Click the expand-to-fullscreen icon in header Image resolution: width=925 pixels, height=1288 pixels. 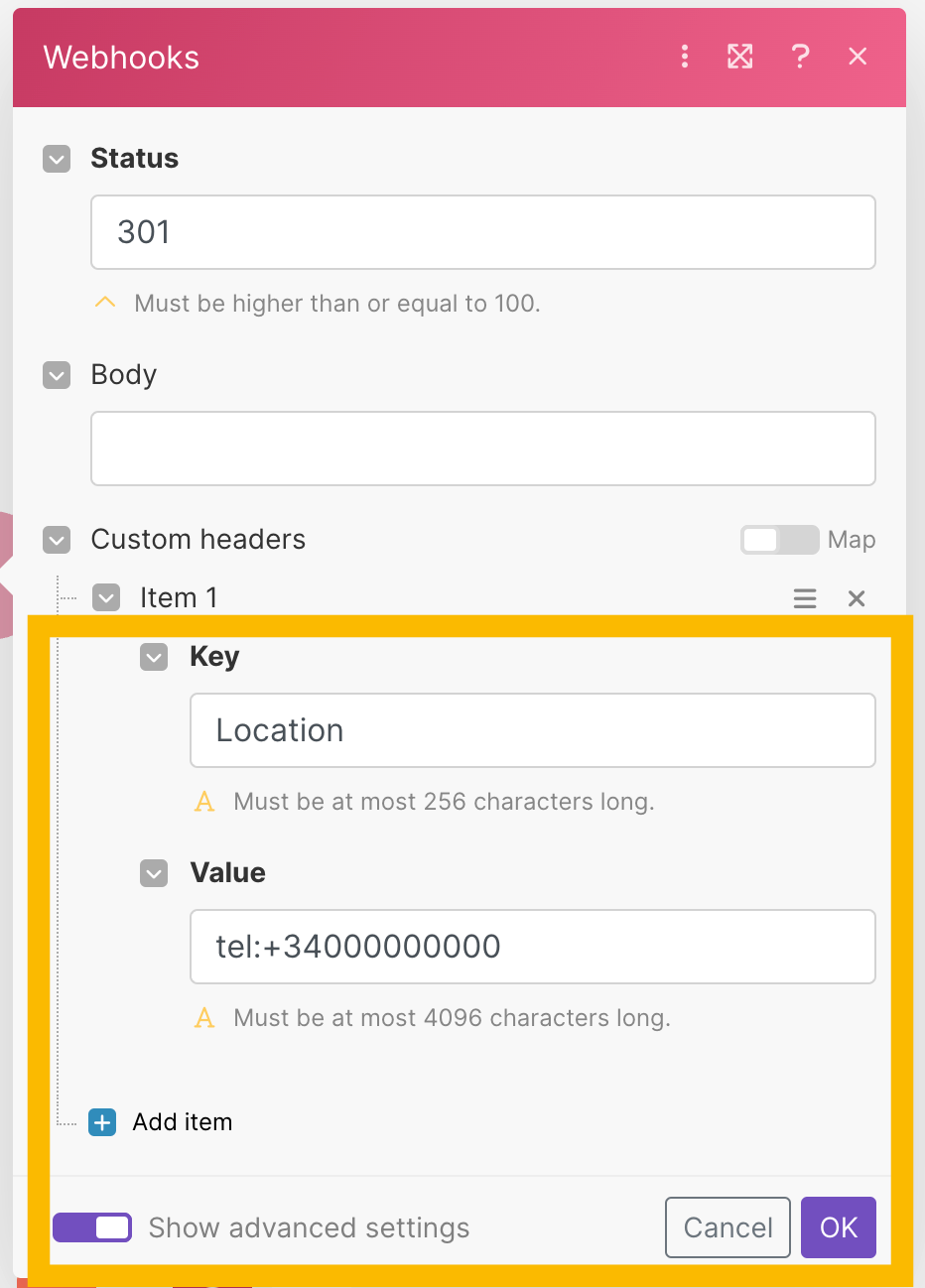pos(739,57)
